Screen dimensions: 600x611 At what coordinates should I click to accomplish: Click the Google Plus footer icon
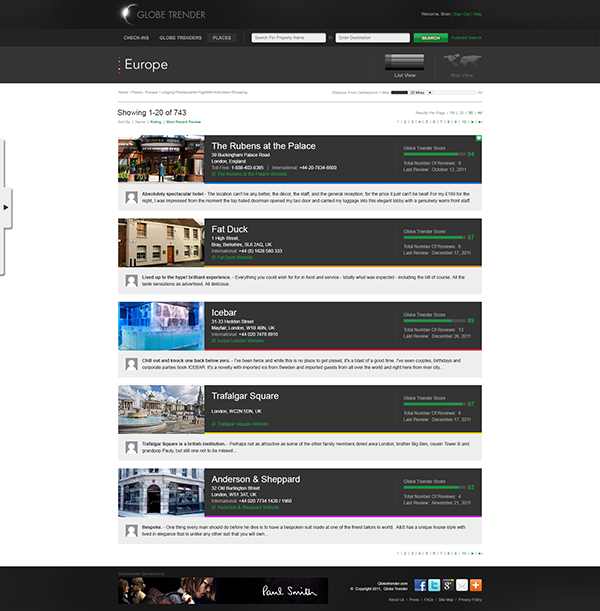pos(448,585)
